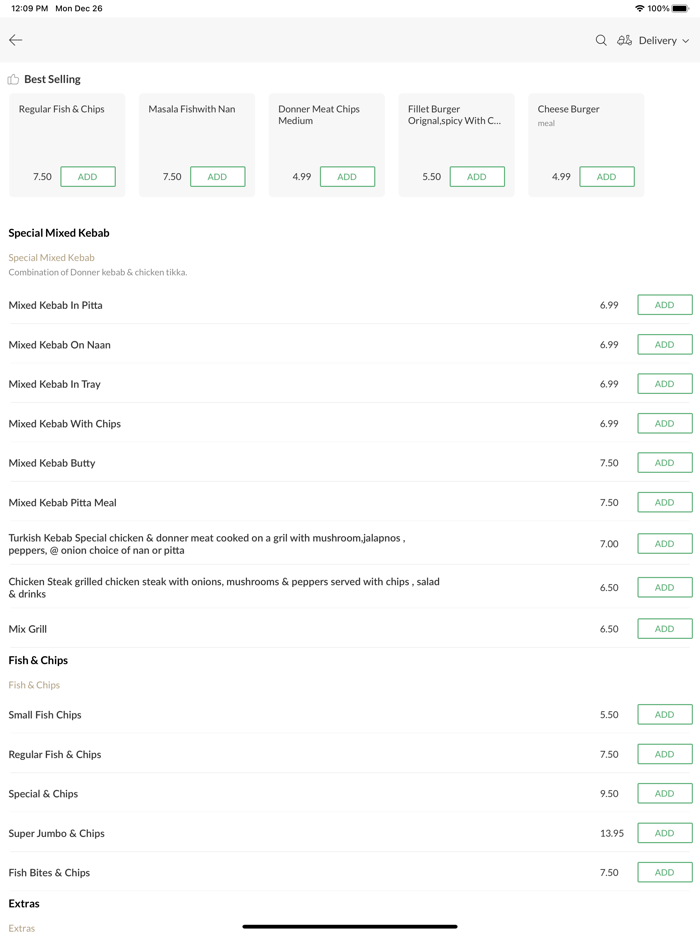The width and height of the screenshot is (700, 934).
Task: Add Donner Meat Chips Medium to order
Action: (x=347, y=177)
